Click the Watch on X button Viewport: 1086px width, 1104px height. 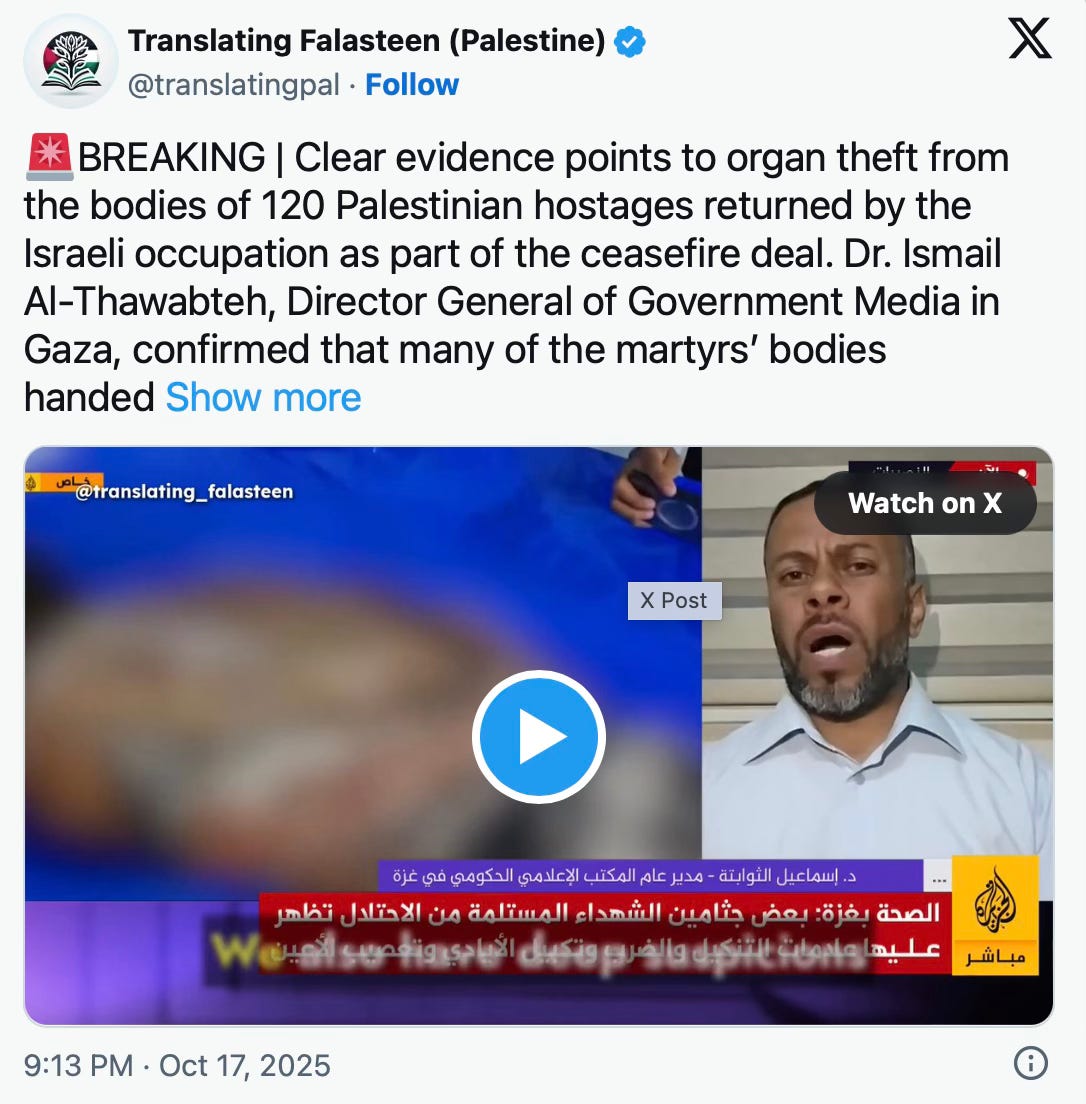(925, 503)
